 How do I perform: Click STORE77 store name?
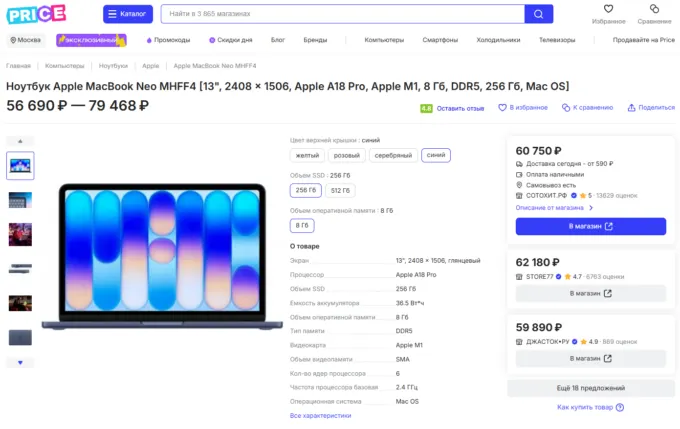tap(539, 277)
